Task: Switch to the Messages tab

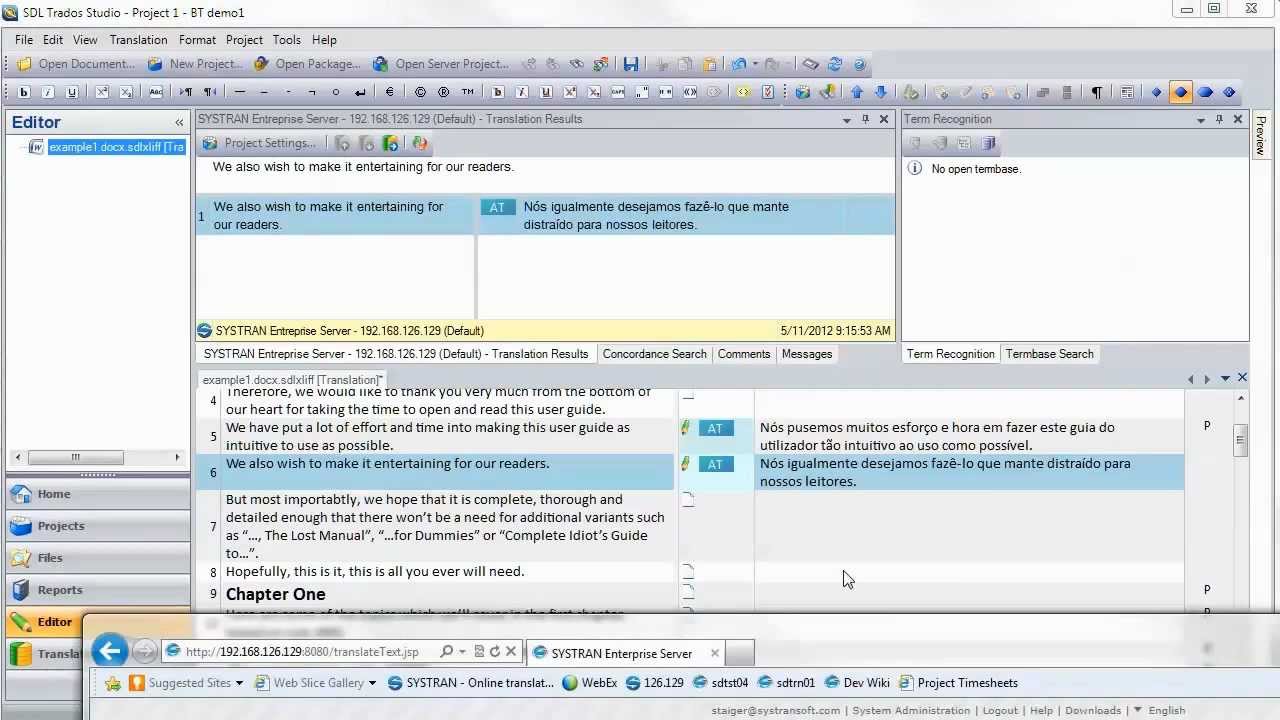Action: coord(807,354)
